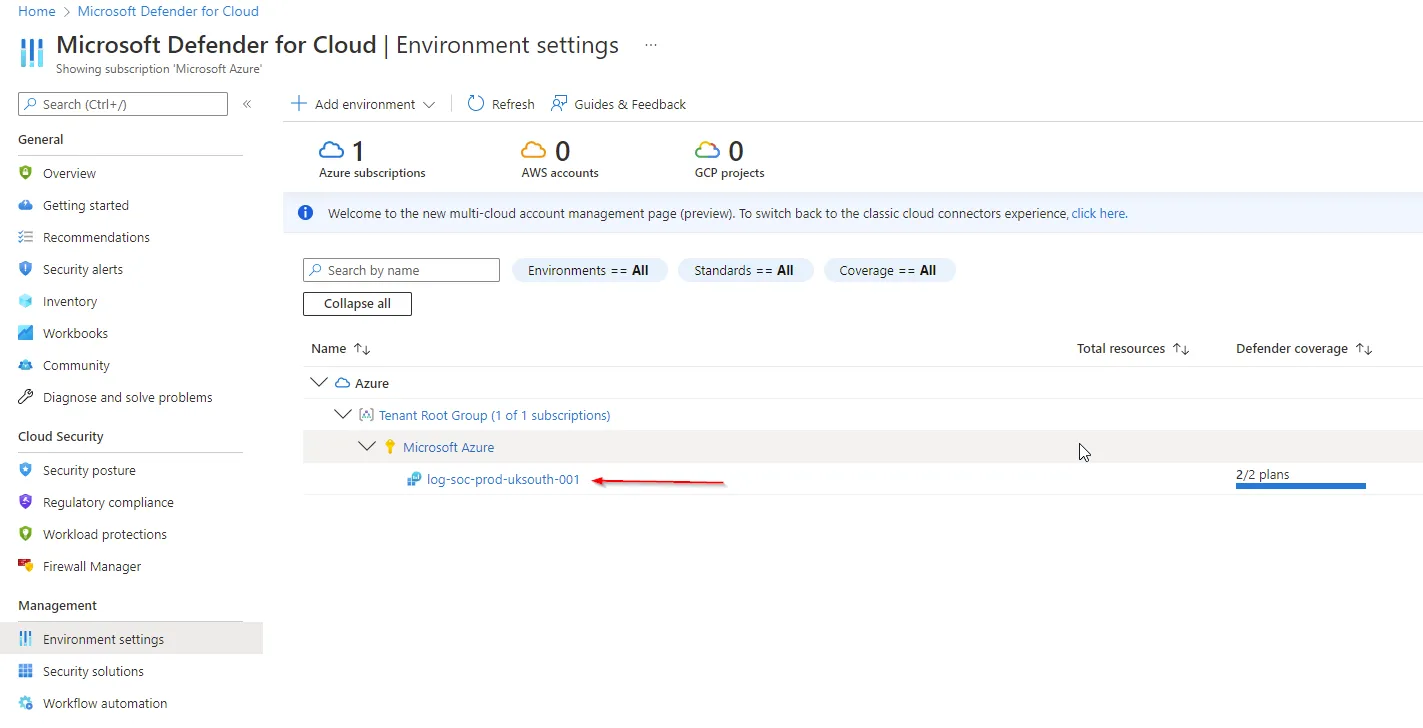This screenshot has width=1423, height=728.
Task: Open the Environments == All filter
Action: point(589,270)
